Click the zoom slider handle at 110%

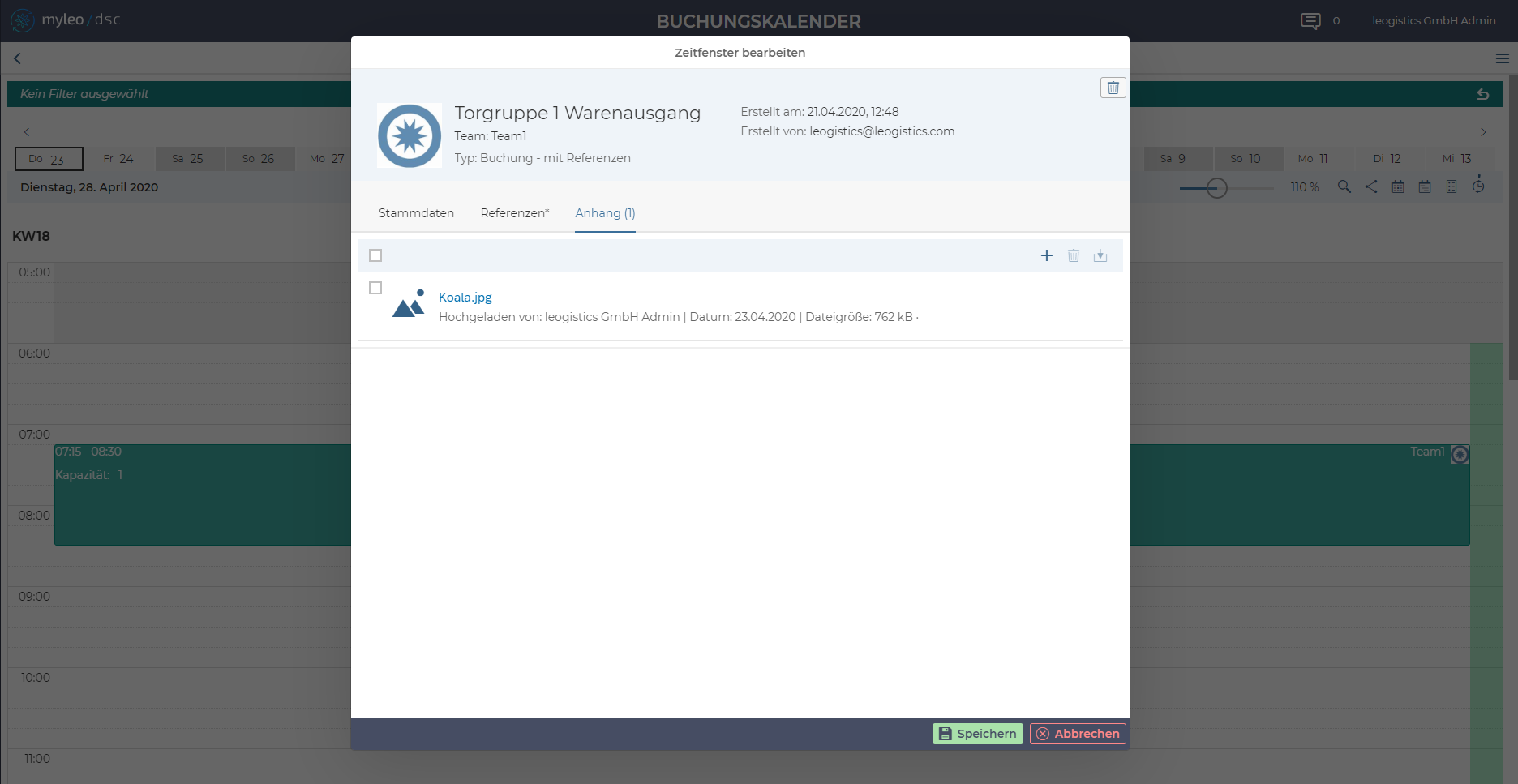(x=1216, y=188)
